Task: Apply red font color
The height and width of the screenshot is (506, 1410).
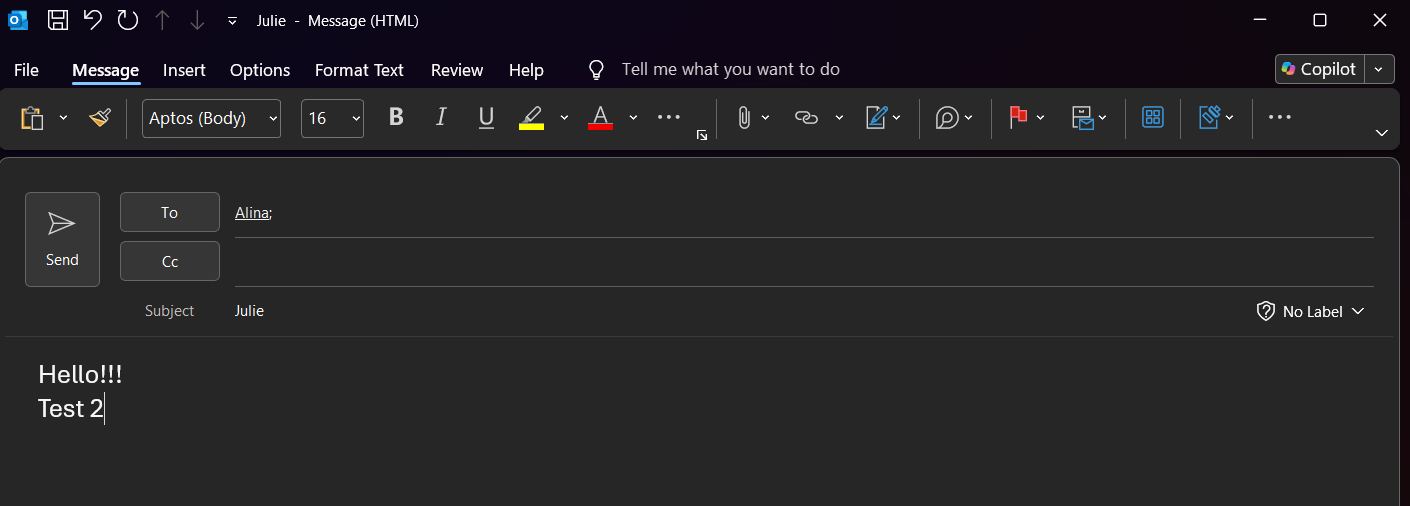Action: click(600, 118)
